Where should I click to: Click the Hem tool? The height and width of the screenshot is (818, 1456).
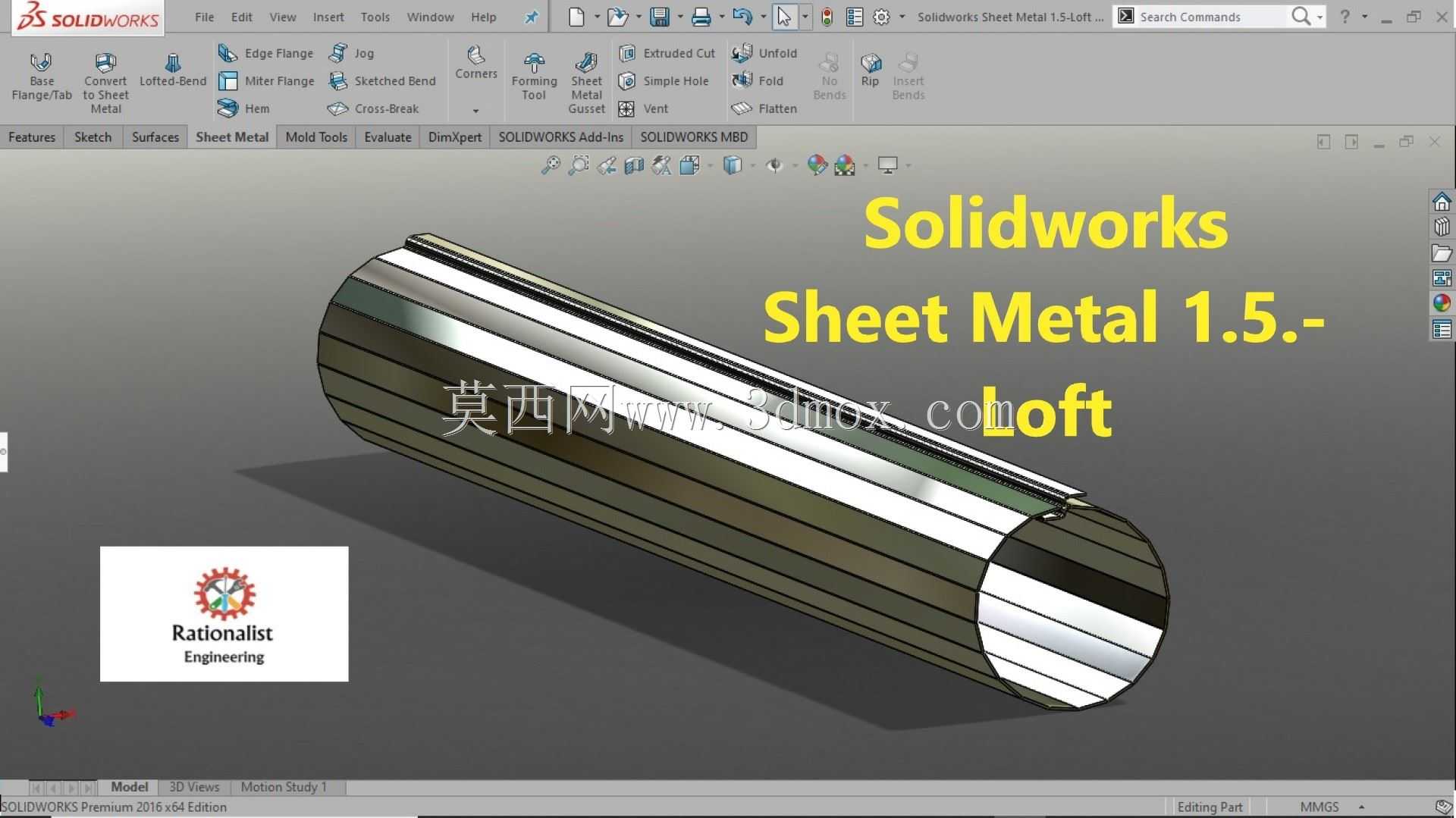click(243, 108)
